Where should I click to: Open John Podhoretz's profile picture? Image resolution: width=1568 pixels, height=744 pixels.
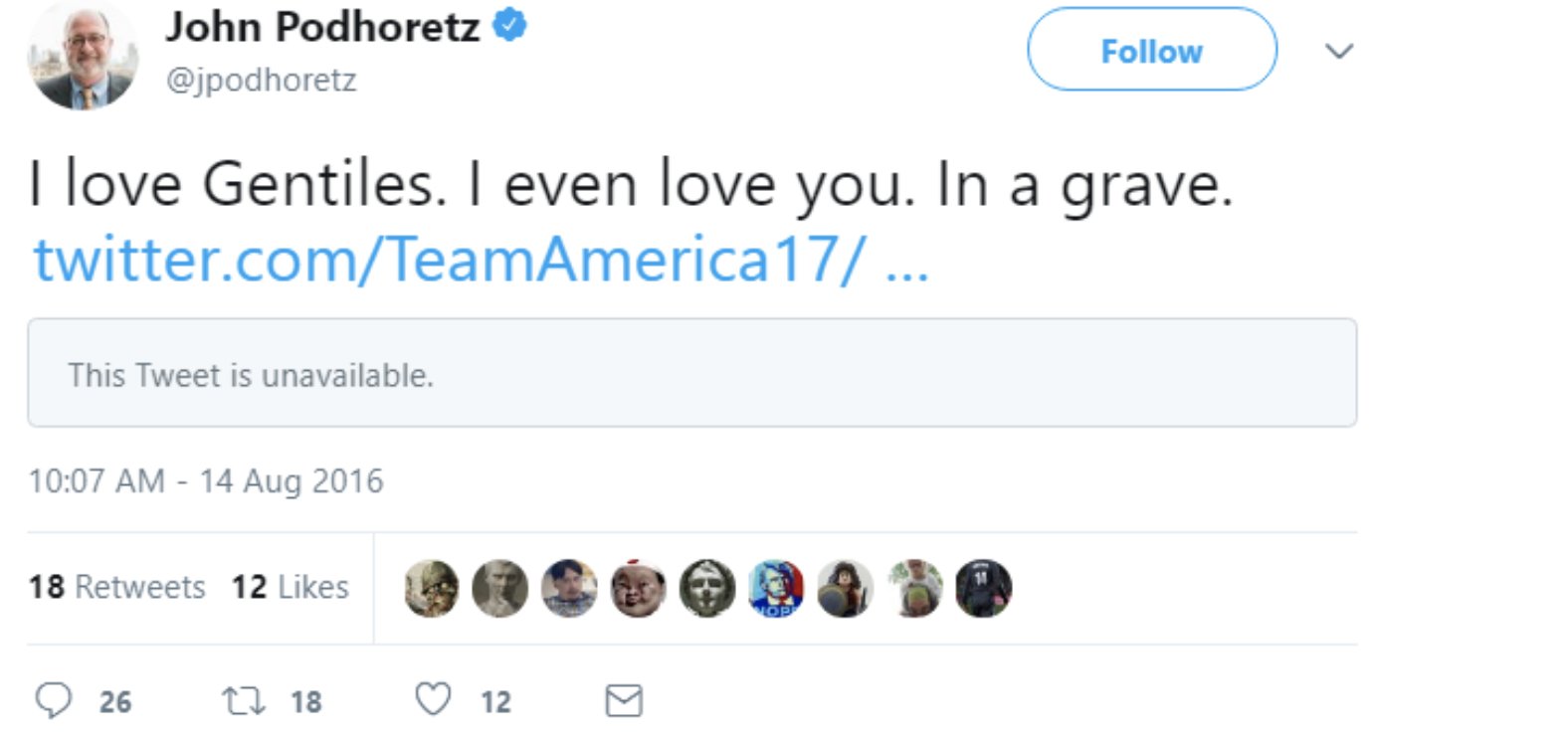[83, 56]
